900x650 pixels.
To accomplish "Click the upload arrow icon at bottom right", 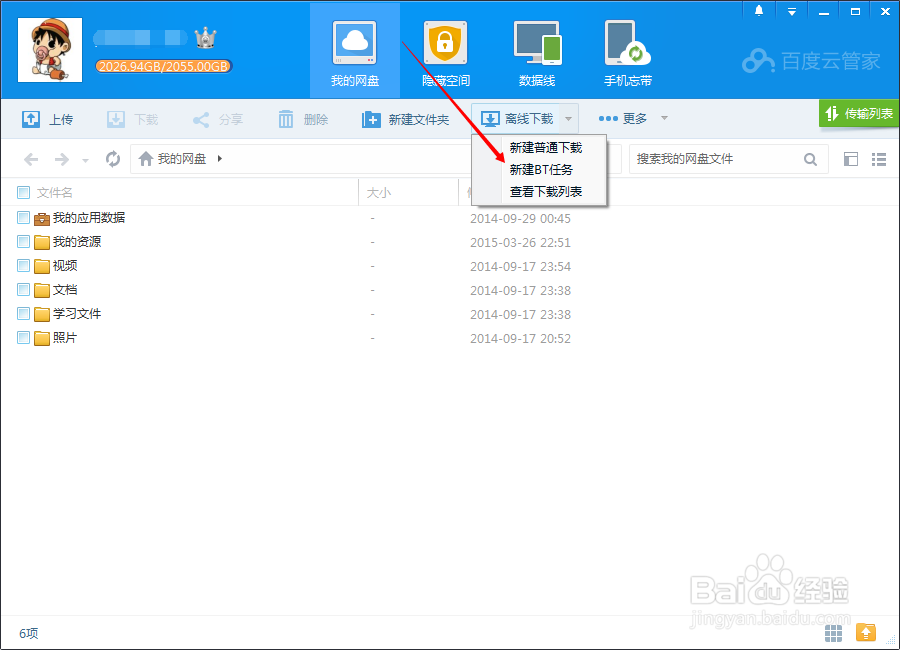I will pyautogui.click(x=866, y=632).
